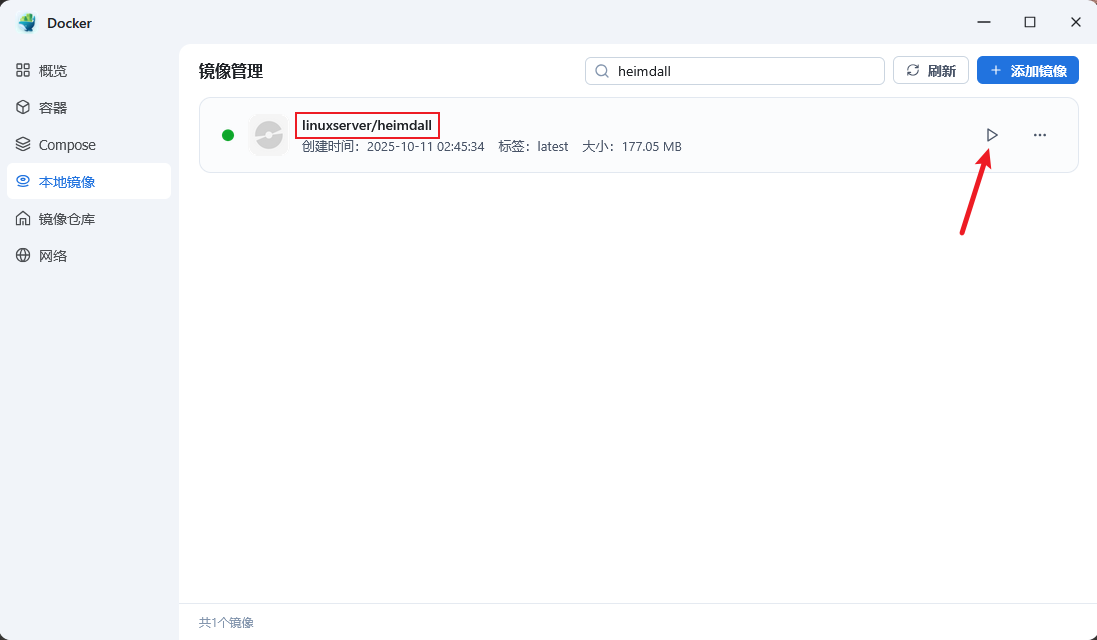Click the search magnifier icon
The width and height of the screenshot is (1097, 640).
[602, 71]
